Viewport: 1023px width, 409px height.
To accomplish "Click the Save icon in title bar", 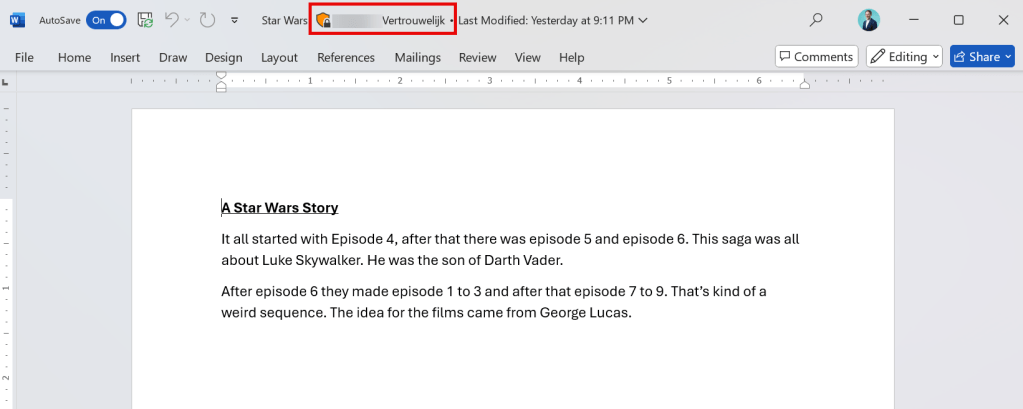I will [x=145, y=20].
